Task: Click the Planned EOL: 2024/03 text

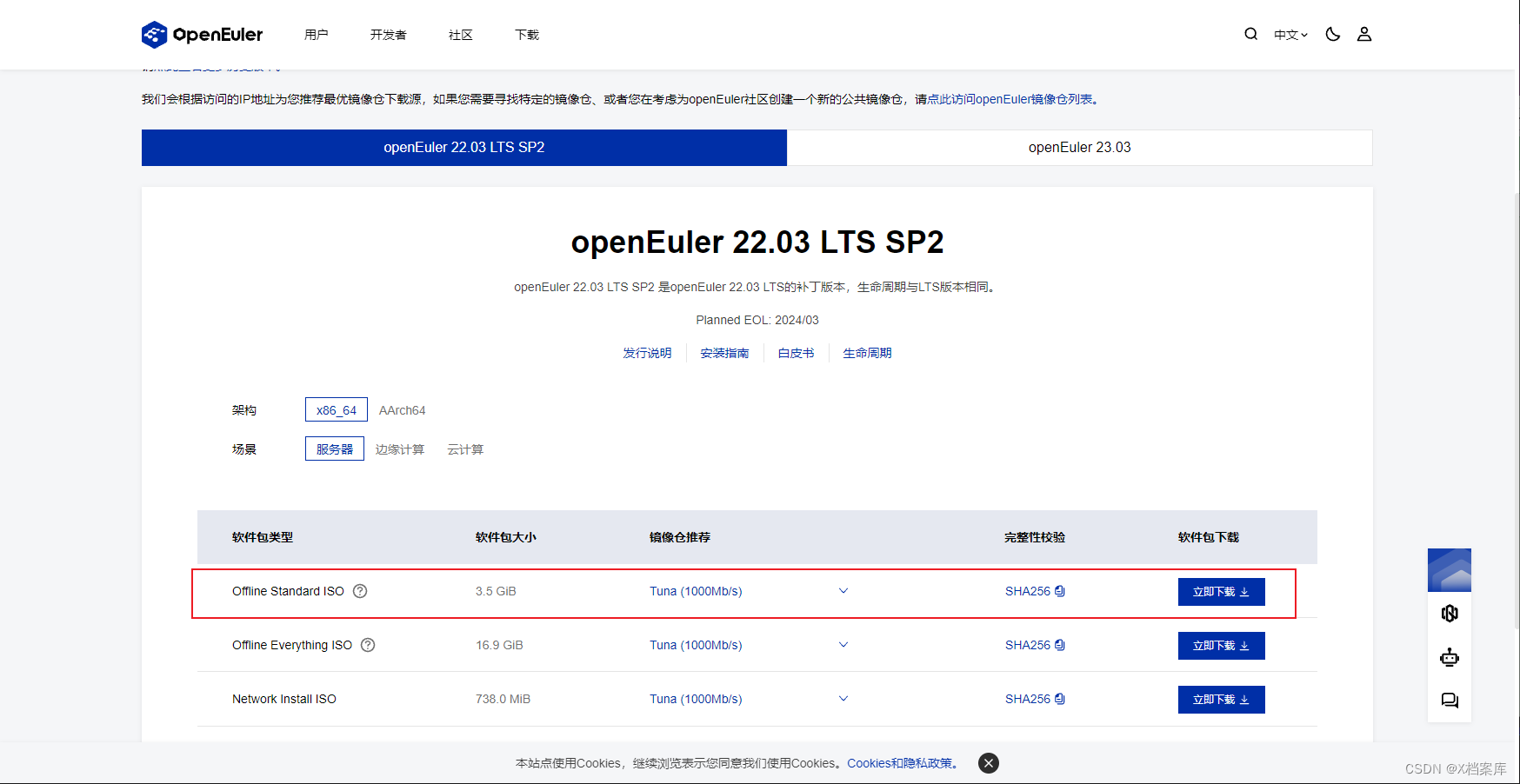Action: pyautogui.click(x=757, y=320)
